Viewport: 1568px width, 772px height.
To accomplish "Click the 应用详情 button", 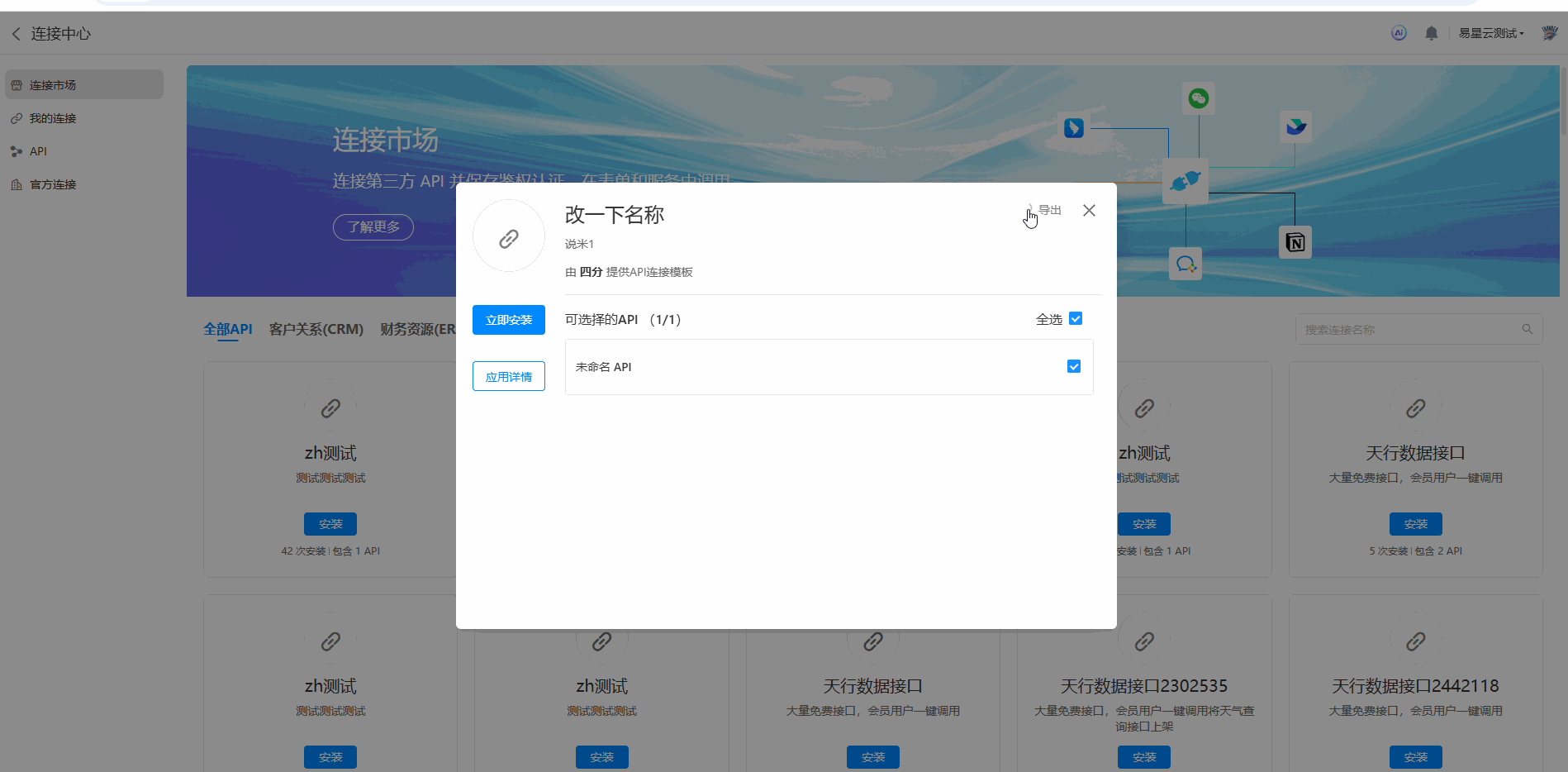I will (x=508, y=376).
